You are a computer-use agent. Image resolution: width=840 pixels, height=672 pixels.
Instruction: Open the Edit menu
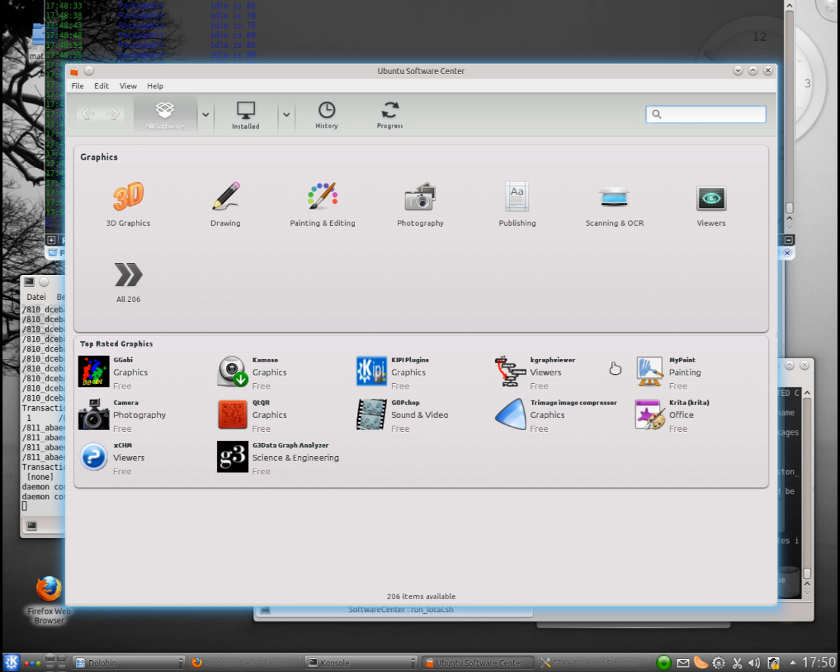point(101,86)
